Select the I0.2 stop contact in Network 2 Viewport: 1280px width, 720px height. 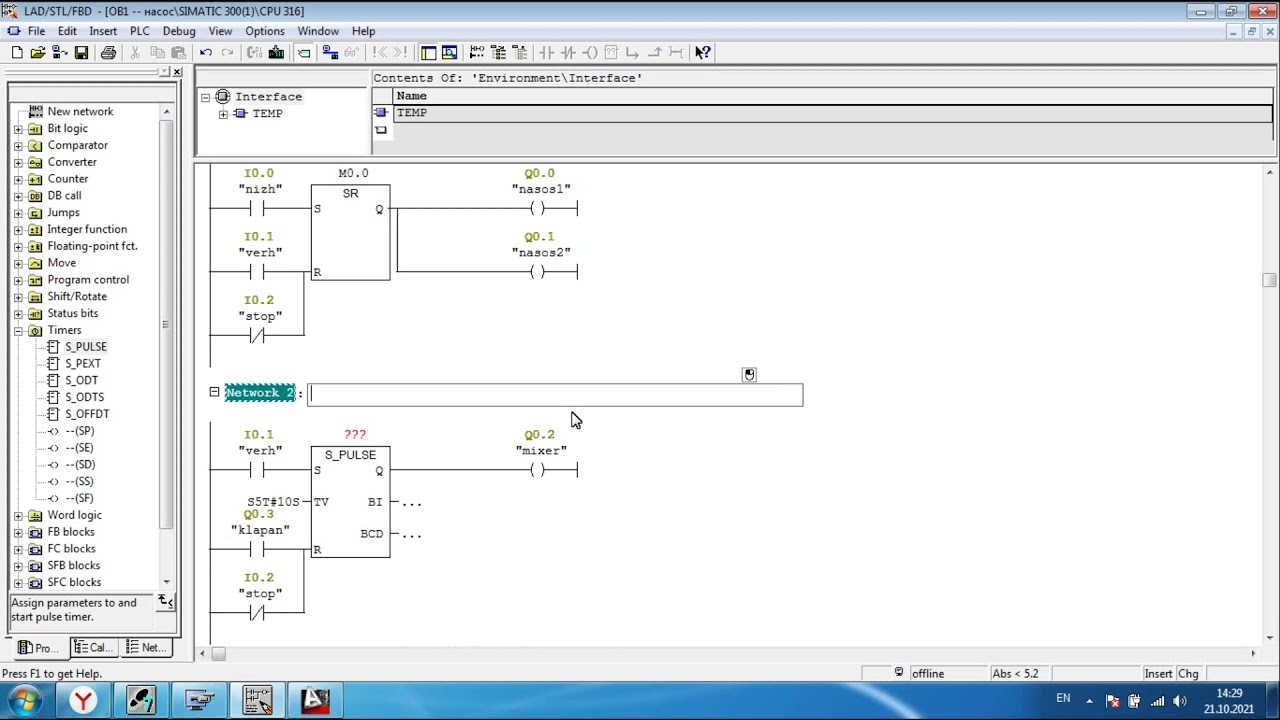click(x=258, y=613)
